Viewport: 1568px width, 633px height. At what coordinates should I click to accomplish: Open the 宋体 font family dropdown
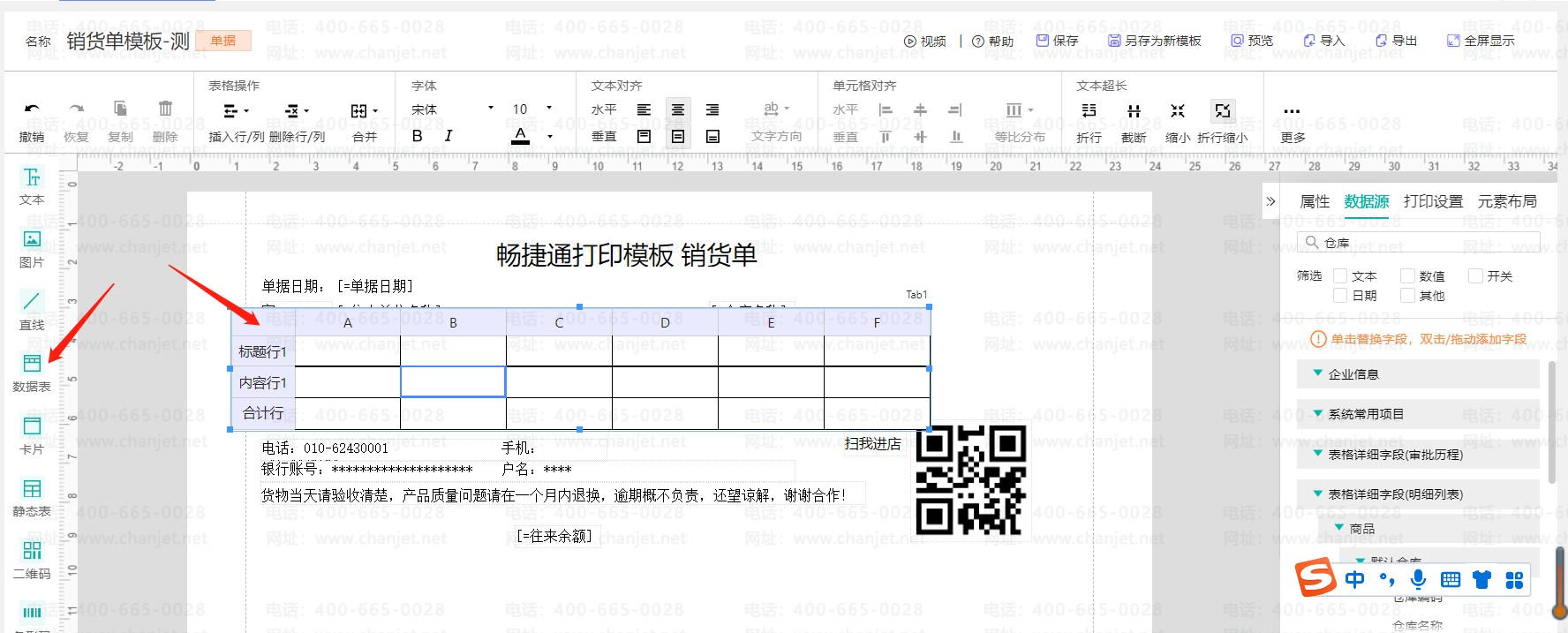pyautogui.click(x=452, y=109)
